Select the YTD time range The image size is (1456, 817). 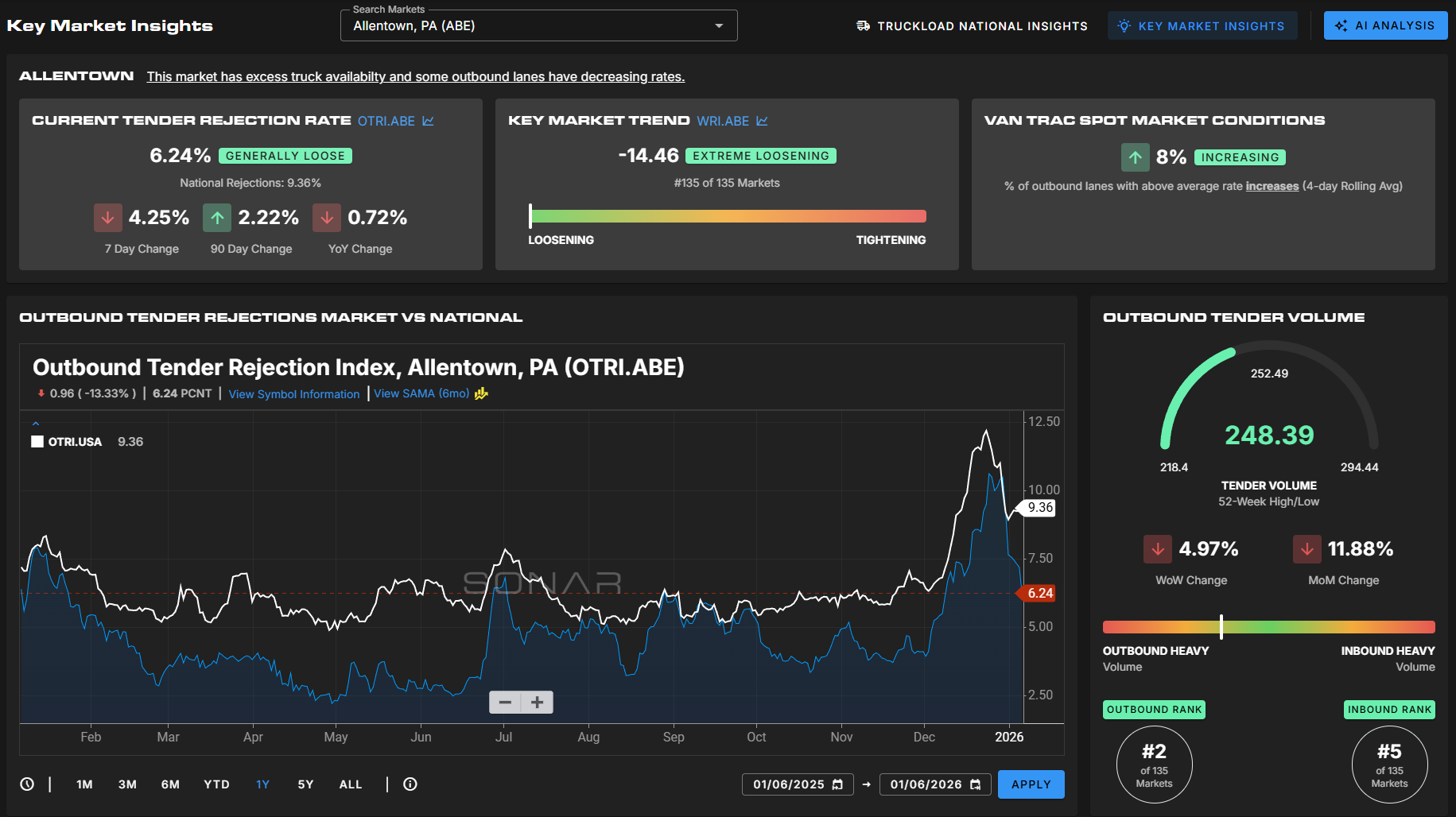[216, 784]
